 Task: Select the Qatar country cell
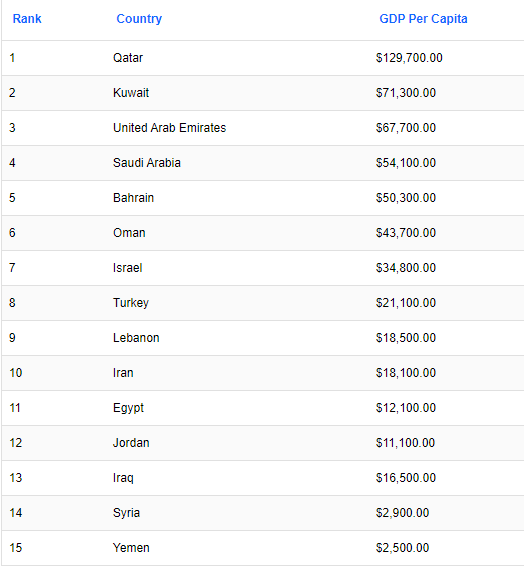coord(128,58)
